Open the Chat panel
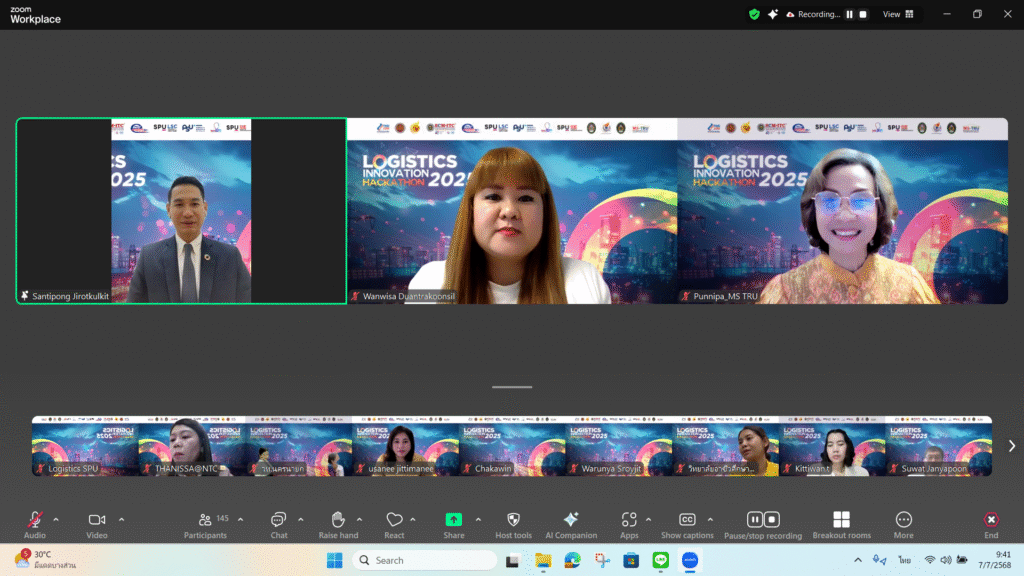Screen dimensions: 1024x576 click(x=279, y=524)
